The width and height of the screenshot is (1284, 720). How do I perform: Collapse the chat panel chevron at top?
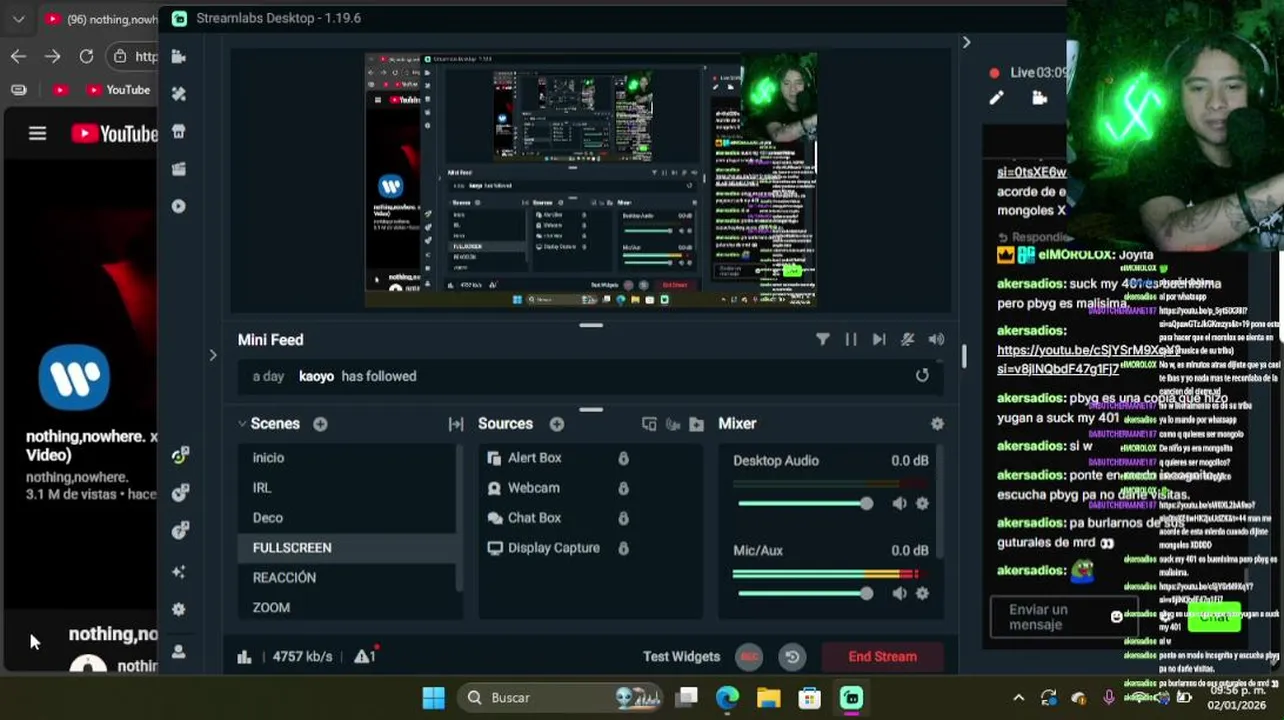pos(966,42)
